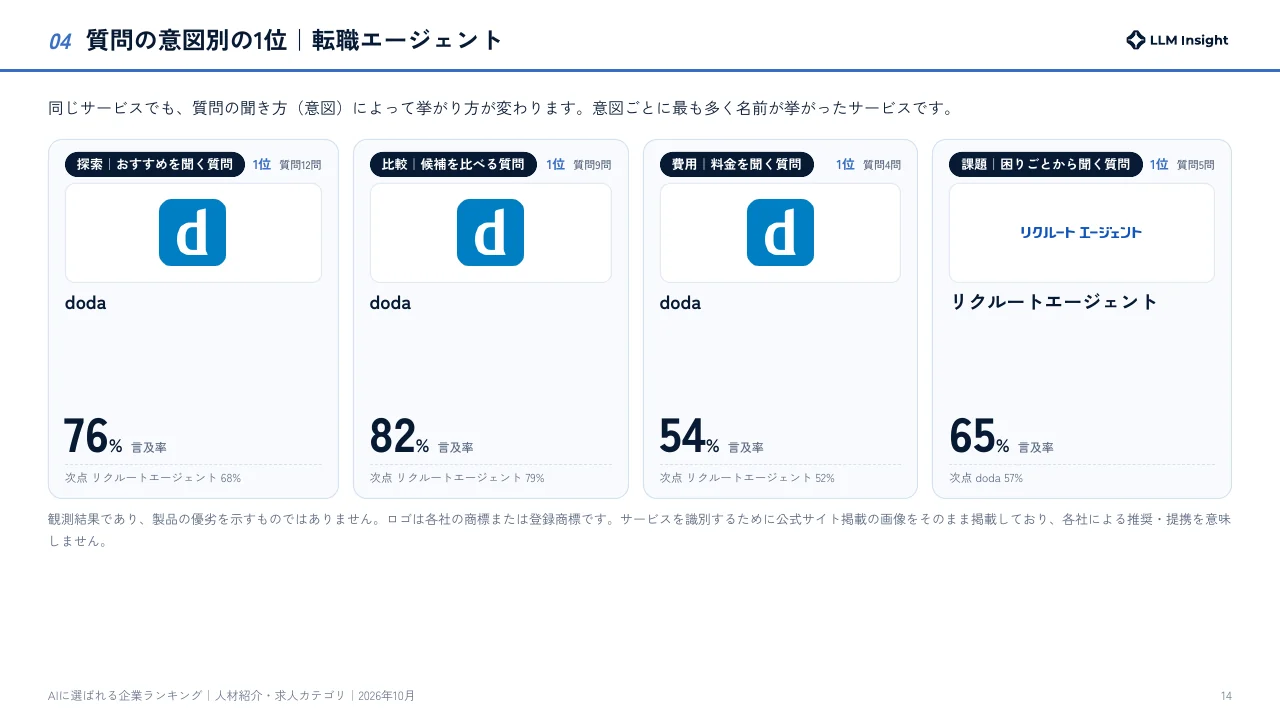Click the text 次点 doda 57%
This screenshot has height=720, width=1280.
click(x=986, y=478)
